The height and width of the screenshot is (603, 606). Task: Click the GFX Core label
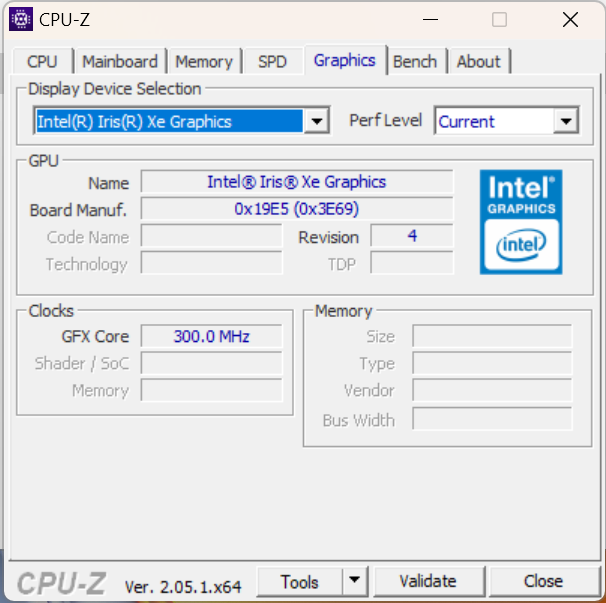95,336
